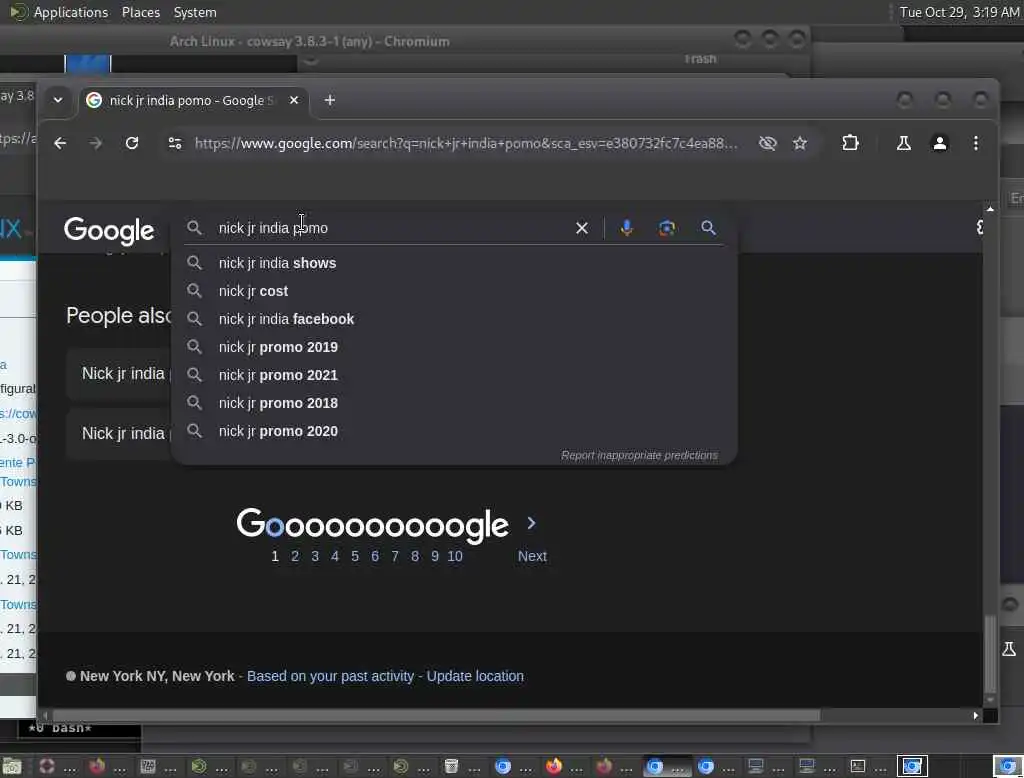
Task: Clear the search query with X
Action: click(581, 228)
